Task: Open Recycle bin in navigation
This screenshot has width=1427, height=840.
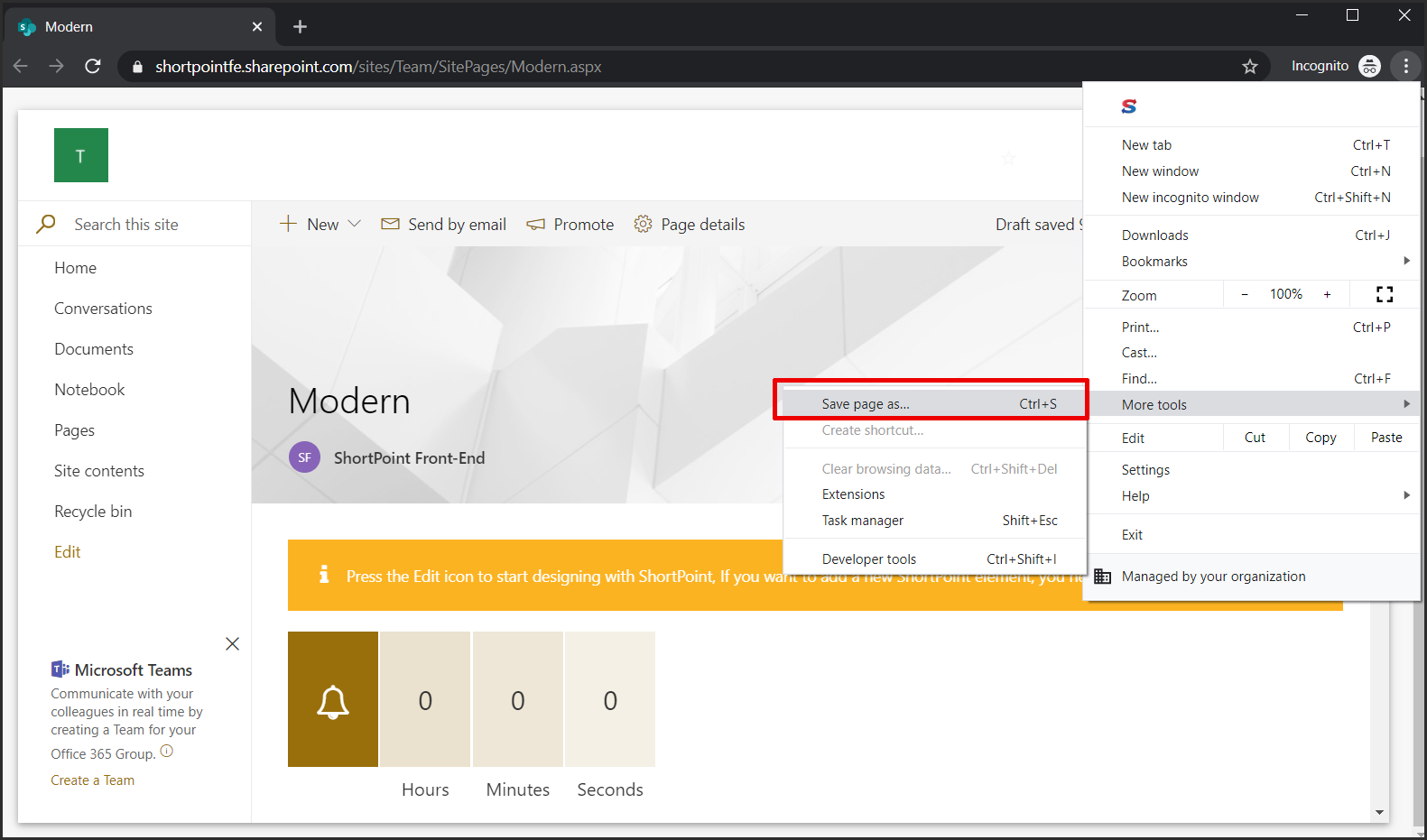Action: click(93, 512)
